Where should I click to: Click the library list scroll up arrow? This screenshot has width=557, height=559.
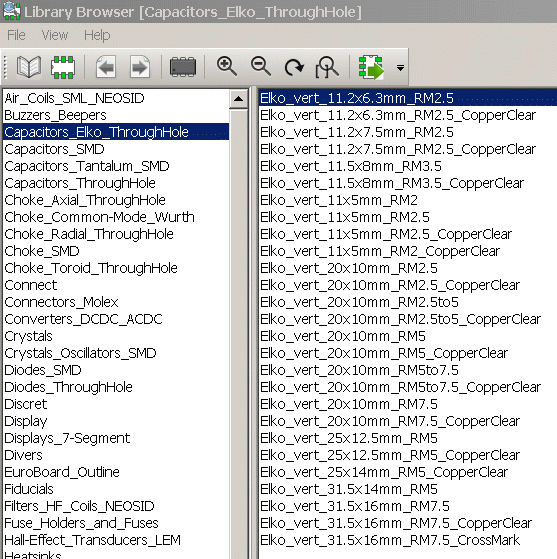[x=239, y=99]
